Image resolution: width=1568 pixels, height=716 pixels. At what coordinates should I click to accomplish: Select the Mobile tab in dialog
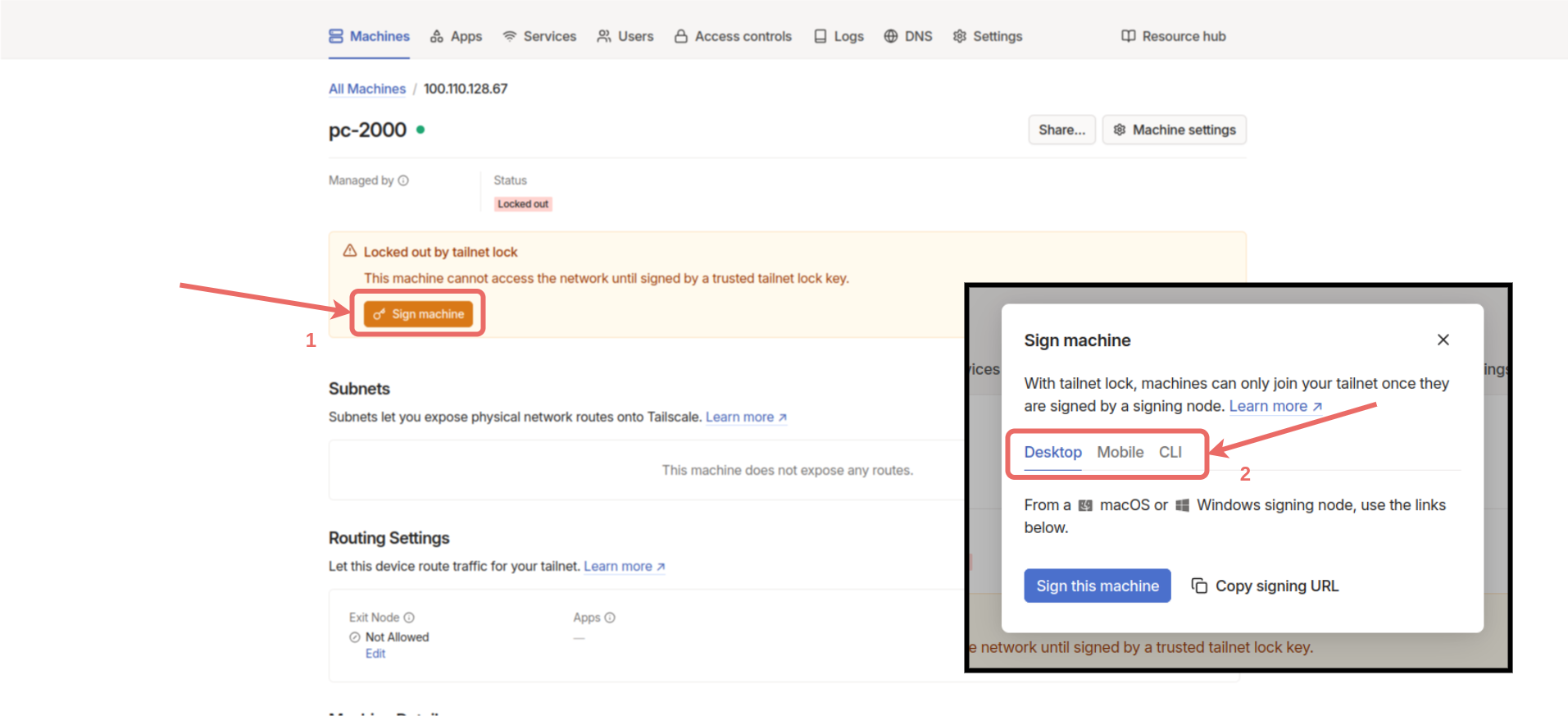tap(1120, 453)
